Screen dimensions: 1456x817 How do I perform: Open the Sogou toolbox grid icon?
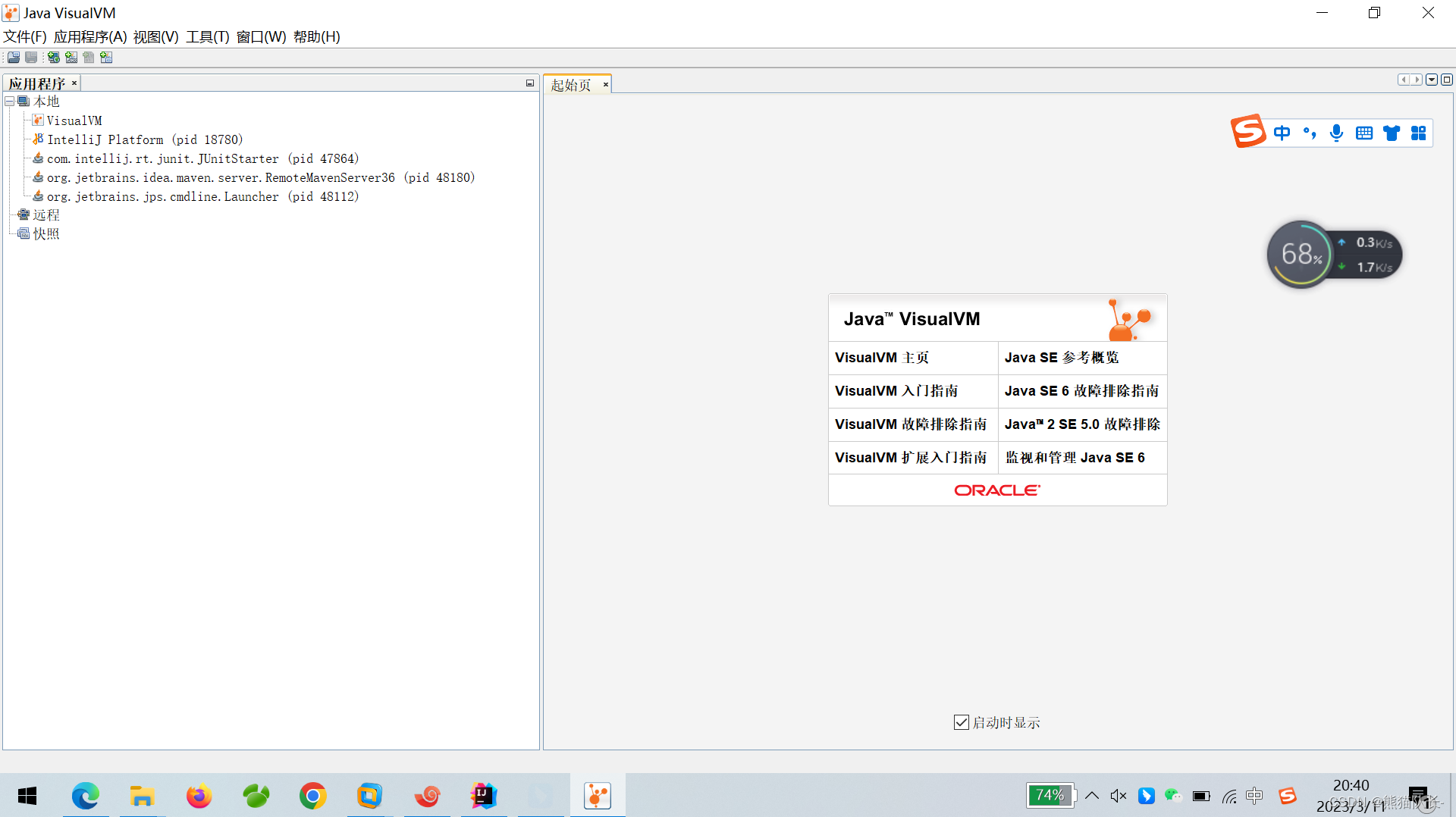pos(1419,133)
